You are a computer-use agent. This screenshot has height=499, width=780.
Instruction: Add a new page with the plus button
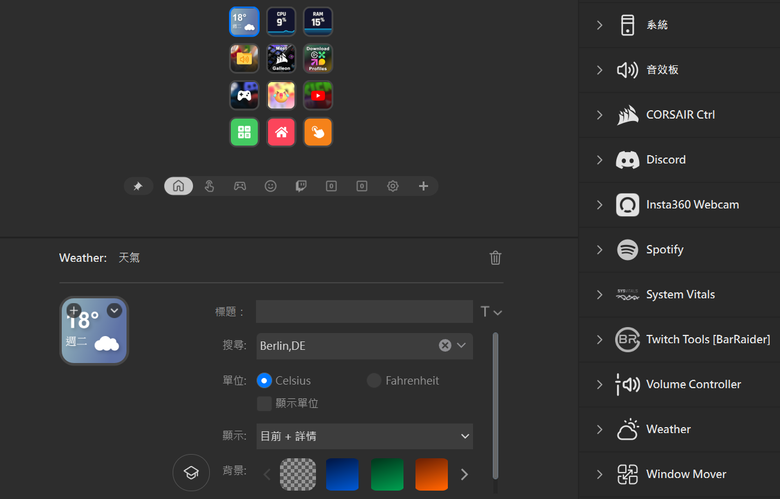coord(423,186)
